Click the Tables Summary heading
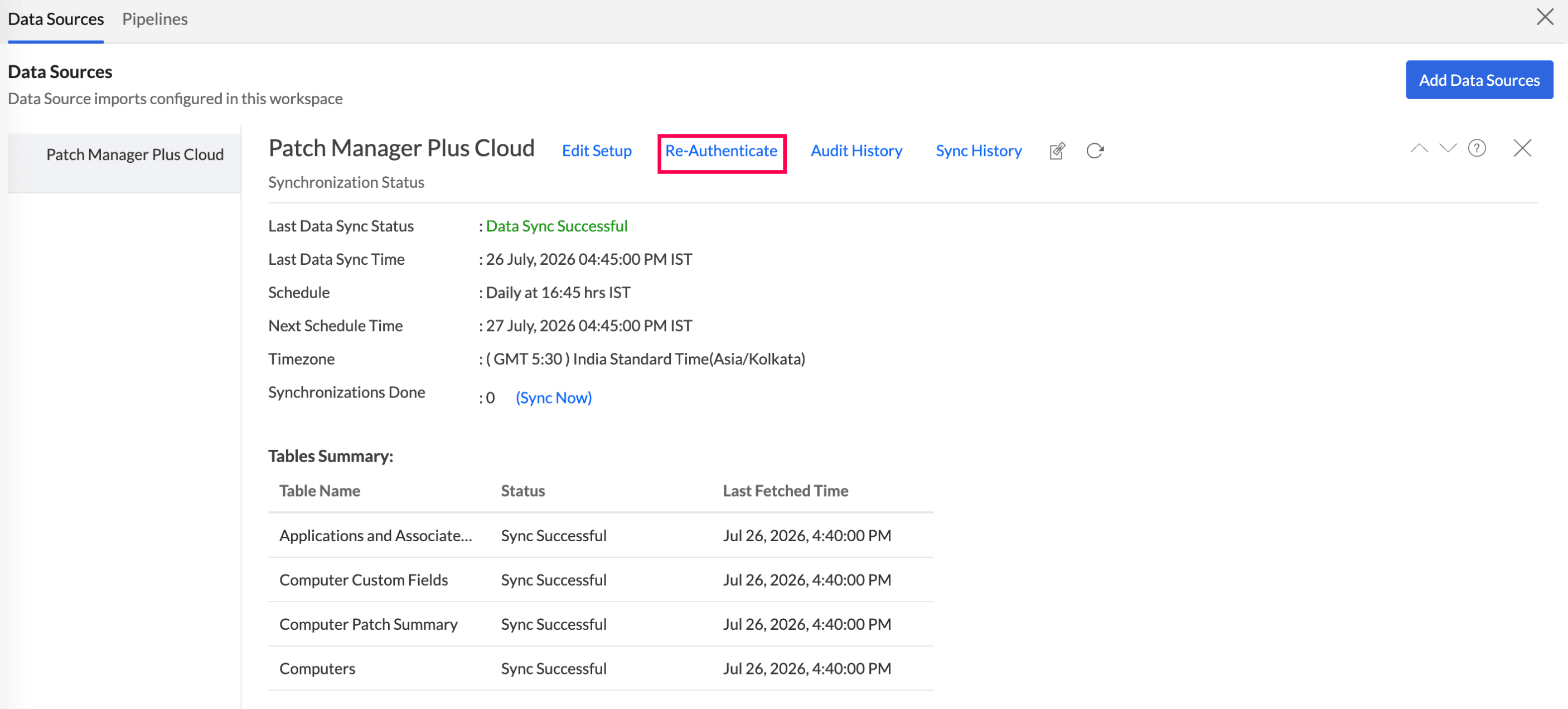This screenshot has height=709, width=1568. click(x=331, y=456)
